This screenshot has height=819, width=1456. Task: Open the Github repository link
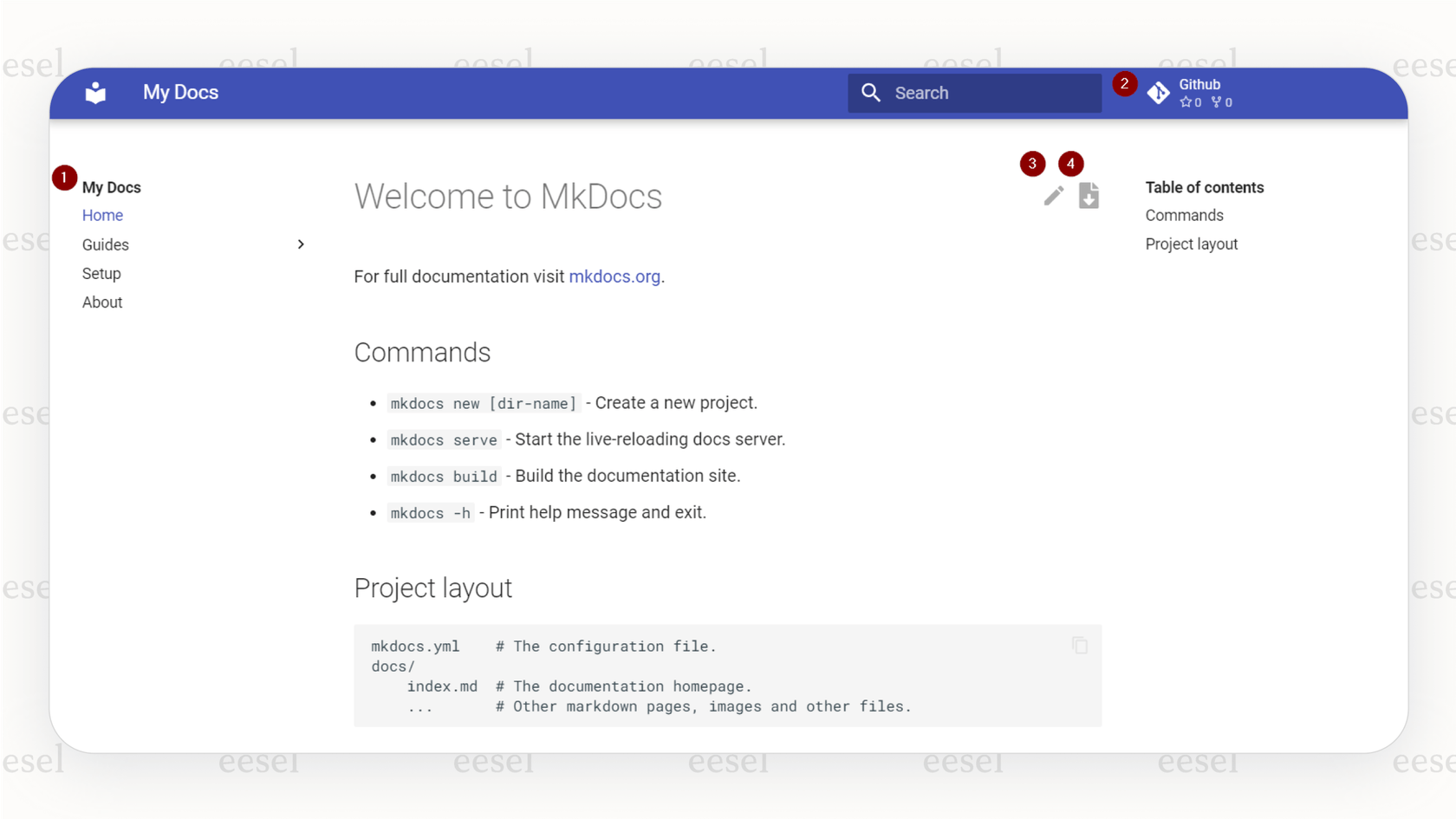coord(1199,84)
